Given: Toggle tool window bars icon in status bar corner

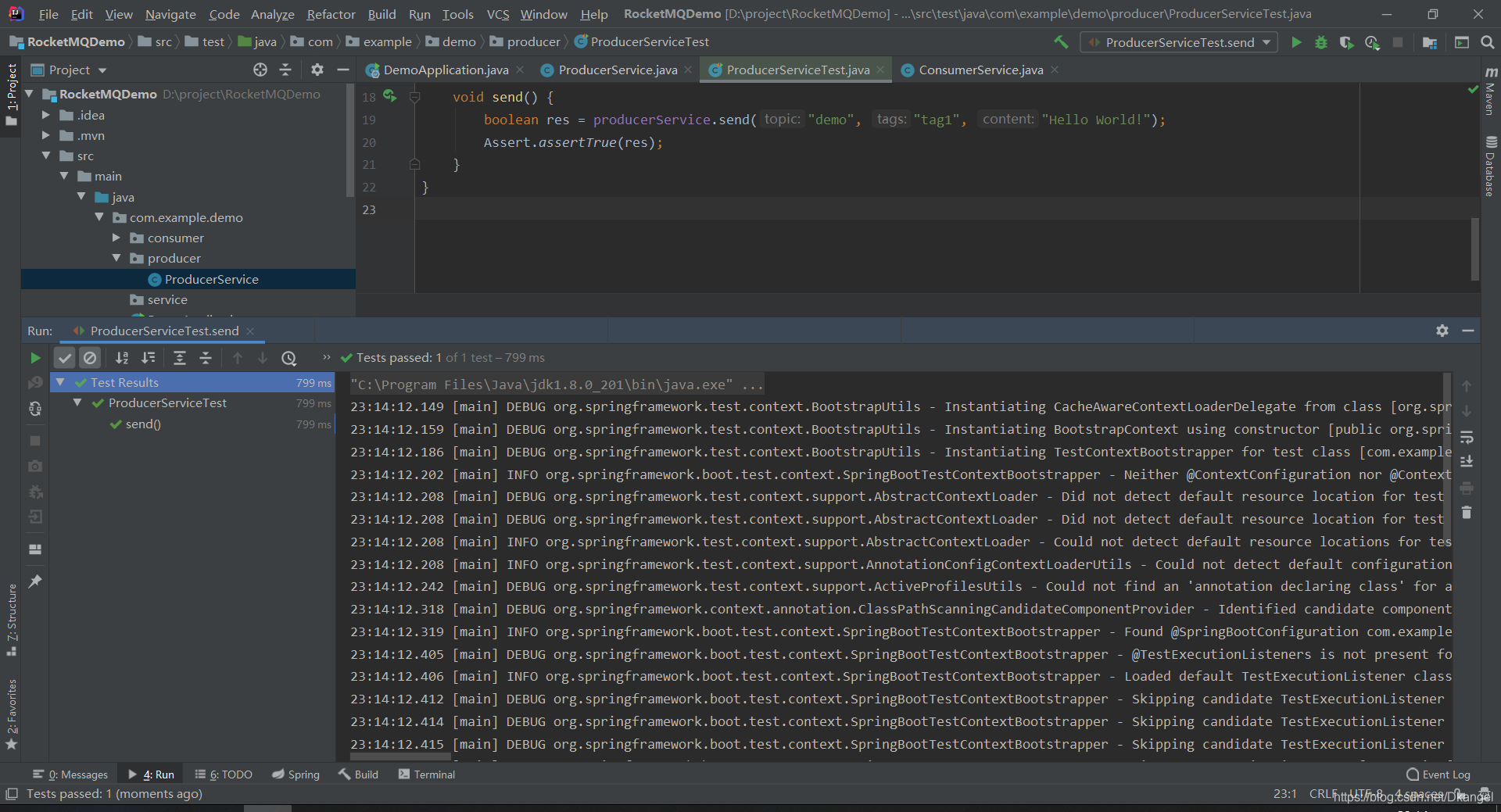Looking at the screenshot, I should 11,794.
